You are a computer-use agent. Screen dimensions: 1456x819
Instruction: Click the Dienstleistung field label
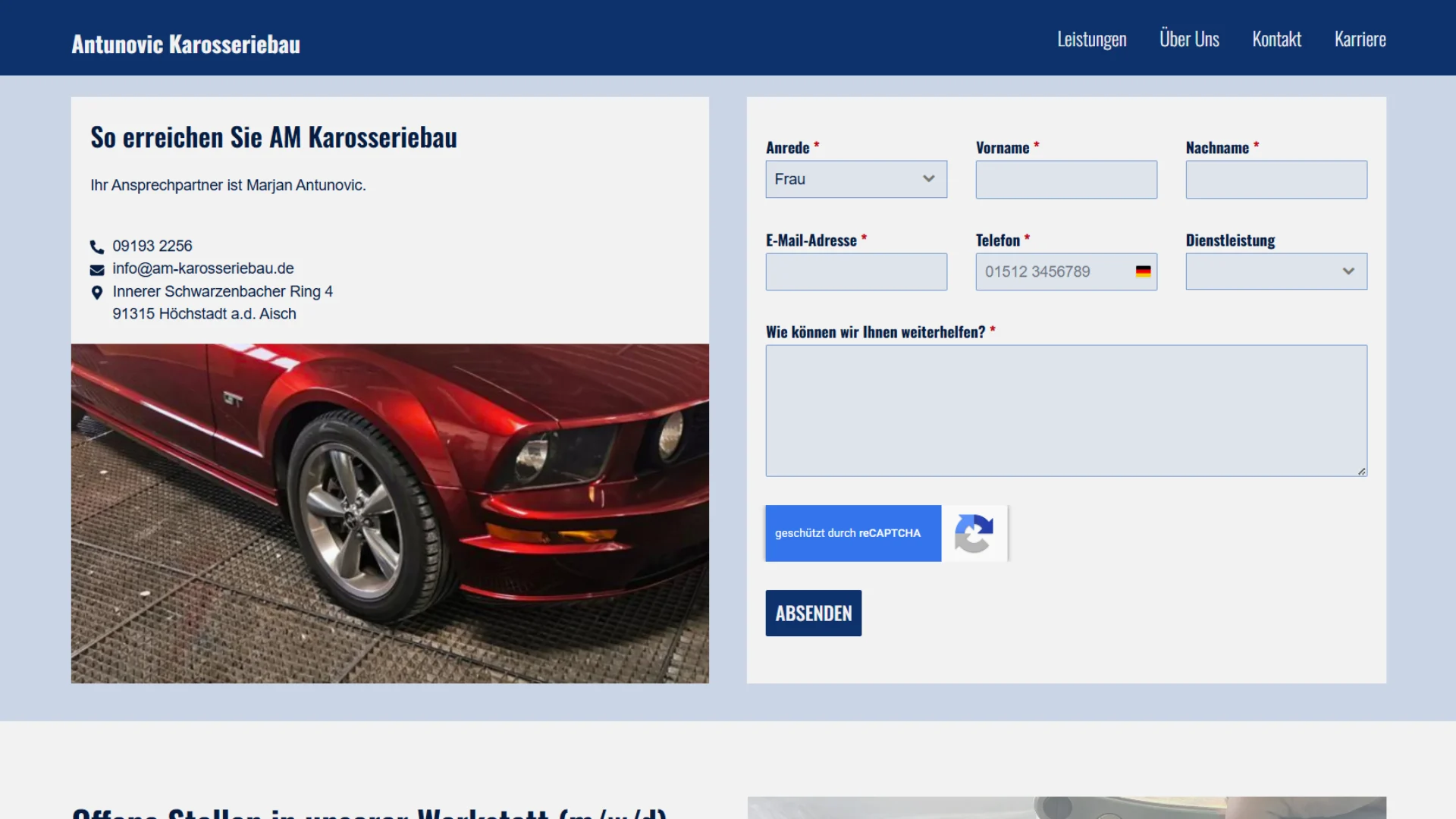point(1230,240)
